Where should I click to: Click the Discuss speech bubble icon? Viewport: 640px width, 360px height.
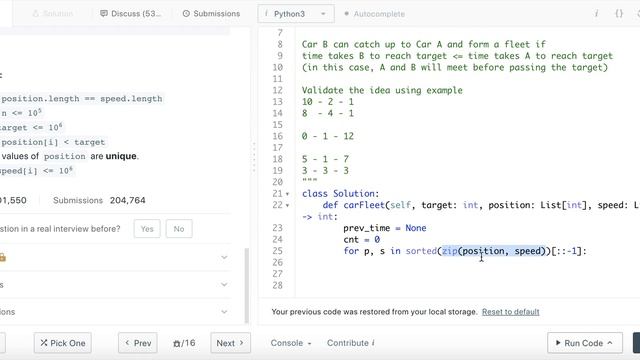pos(104,13)
